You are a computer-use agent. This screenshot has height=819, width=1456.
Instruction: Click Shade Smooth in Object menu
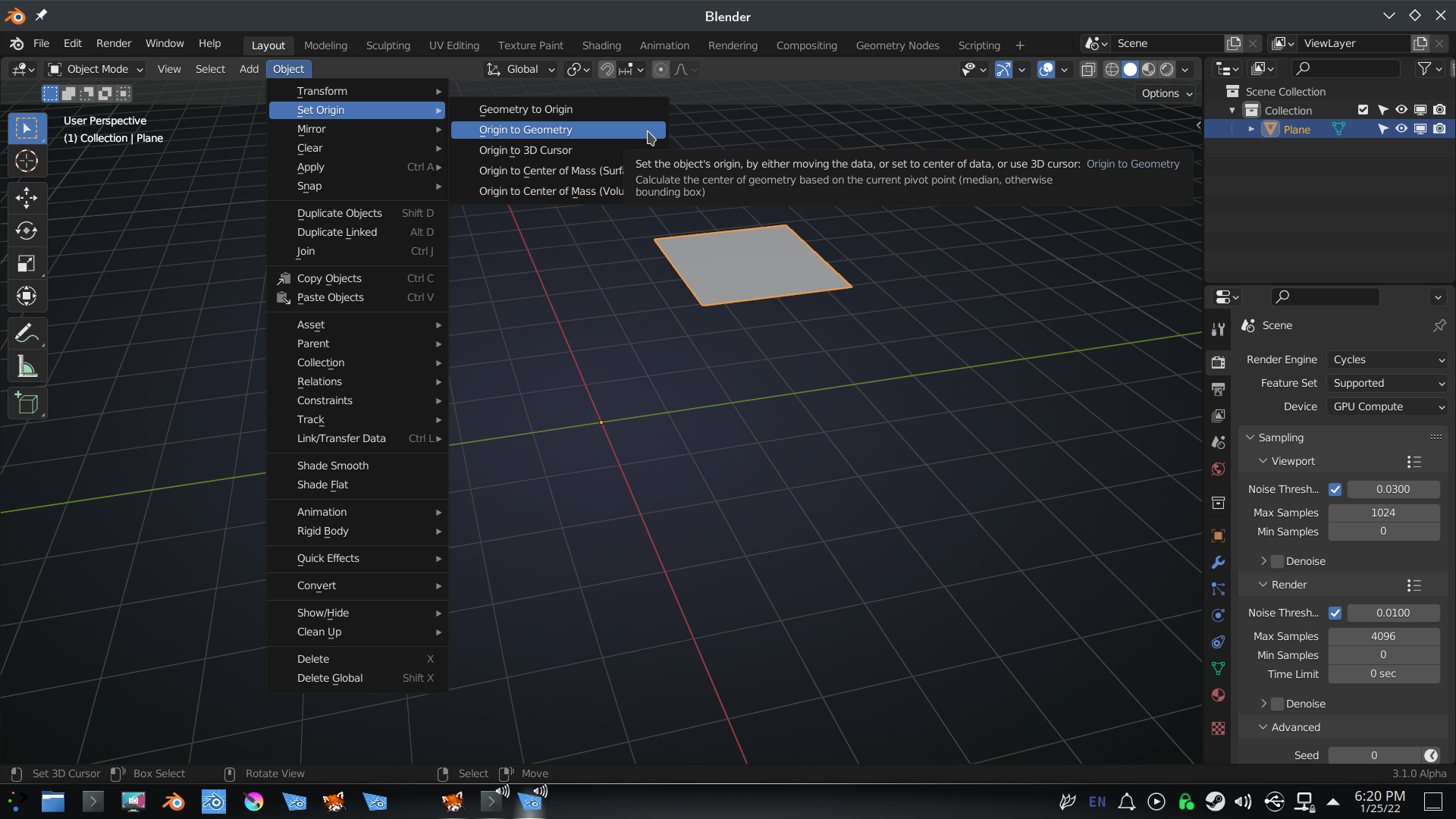332,466
